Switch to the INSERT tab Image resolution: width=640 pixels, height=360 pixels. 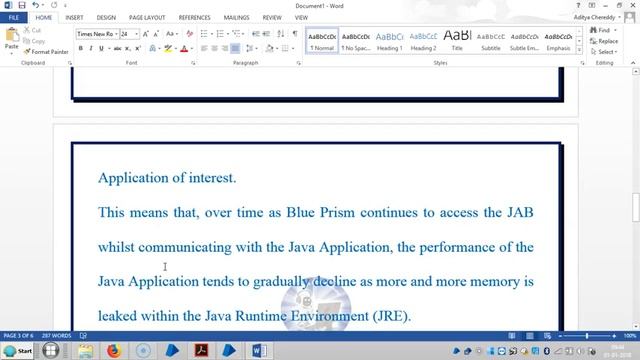coord(74,18)
